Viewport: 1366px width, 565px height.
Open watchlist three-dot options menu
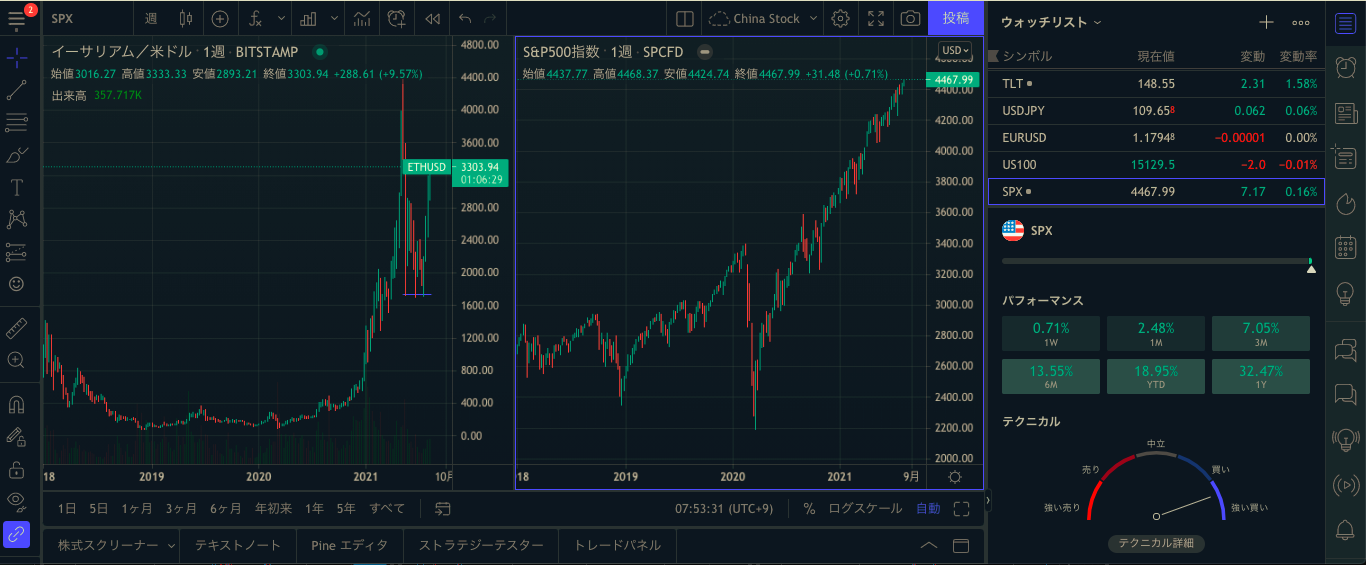point(1301,22)
